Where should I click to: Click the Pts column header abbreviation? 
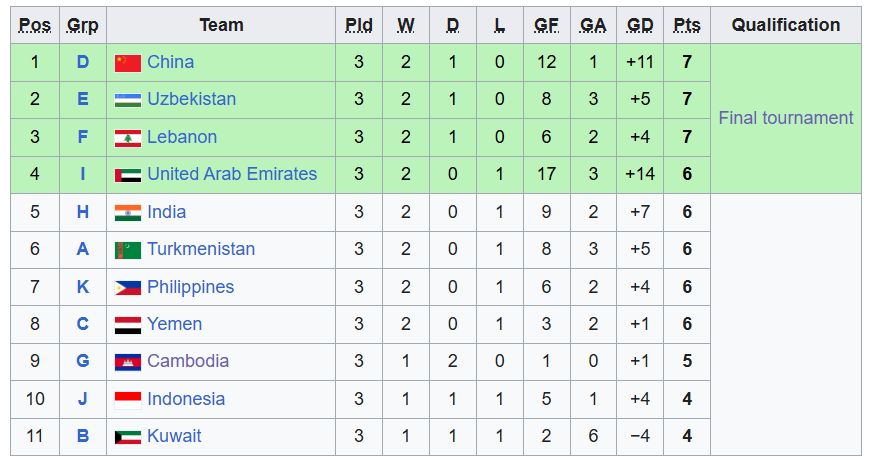(687, 25)
